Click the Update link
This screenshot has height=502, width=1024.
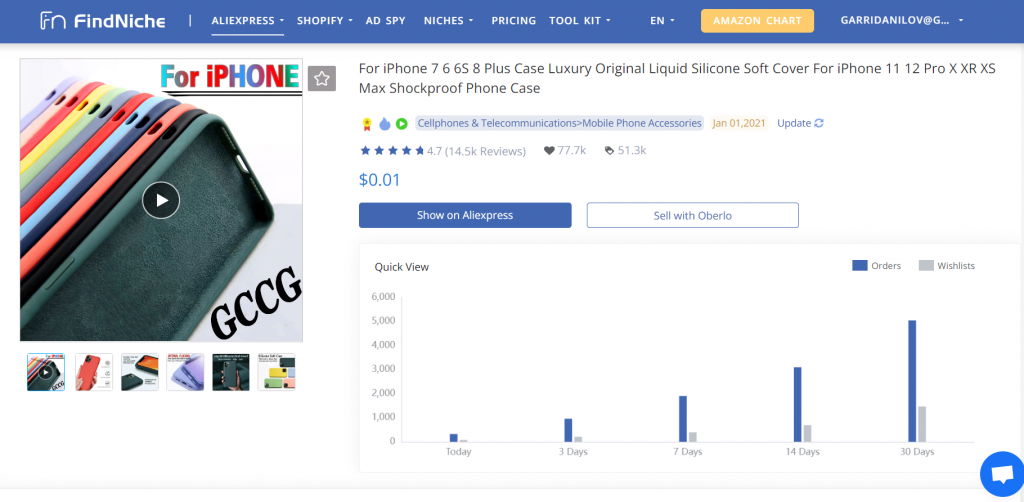pyautogui.click(x=794, y=123)
